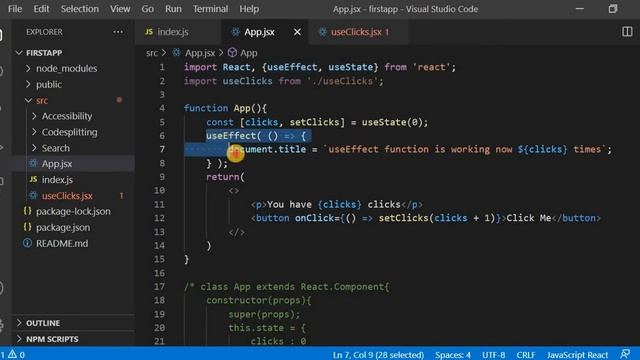
Task: Click the cube symbol icon in breadcrumb
Action: [x=232, y=53]
